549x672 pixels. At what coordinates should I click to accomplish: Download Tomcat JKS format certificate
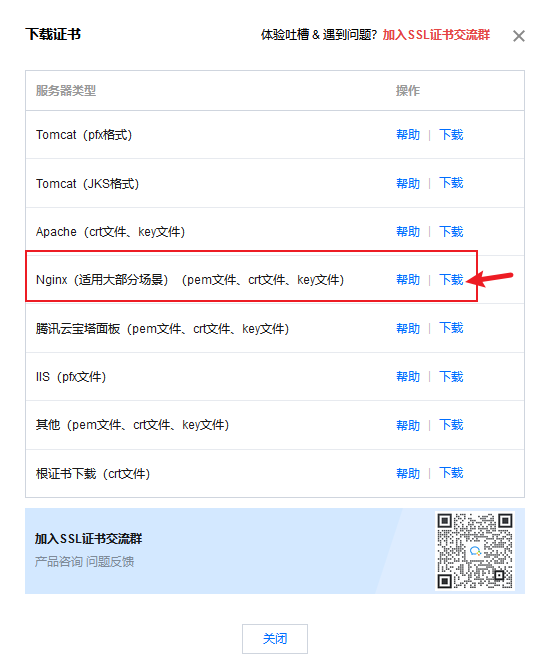[x=451, y=183]
